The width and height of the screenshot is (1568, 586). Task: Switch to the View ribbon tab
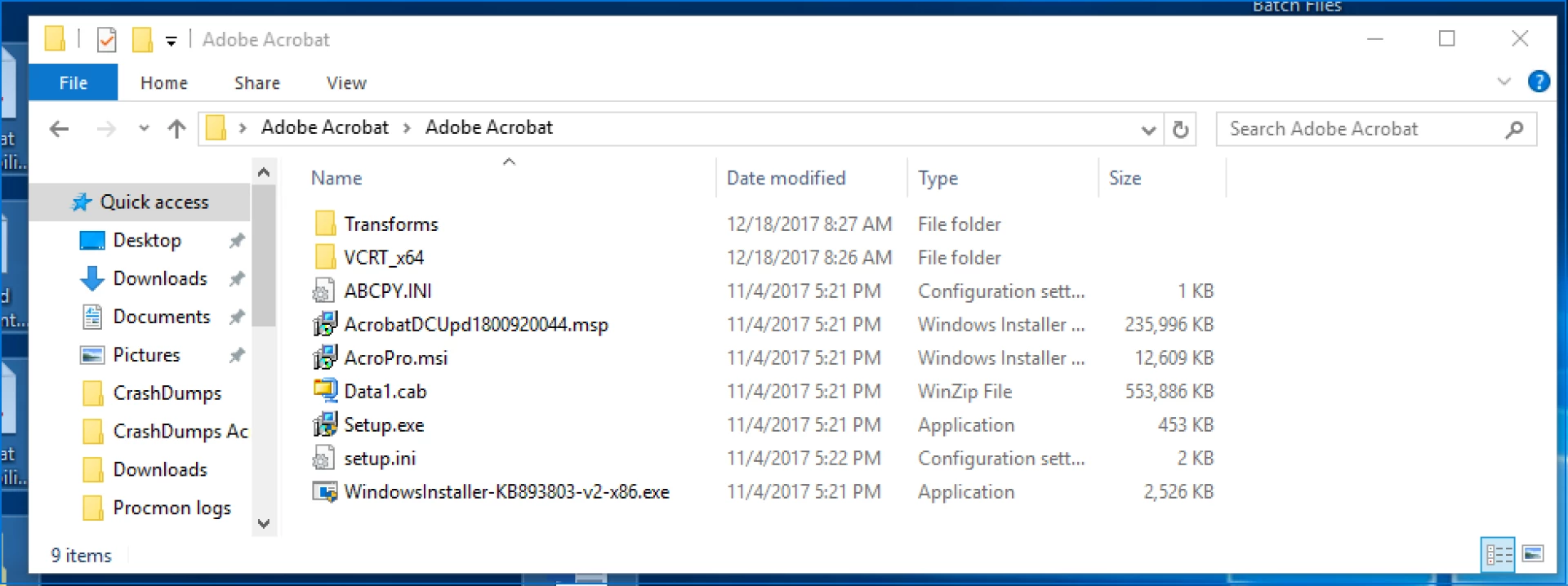point(346,82)
